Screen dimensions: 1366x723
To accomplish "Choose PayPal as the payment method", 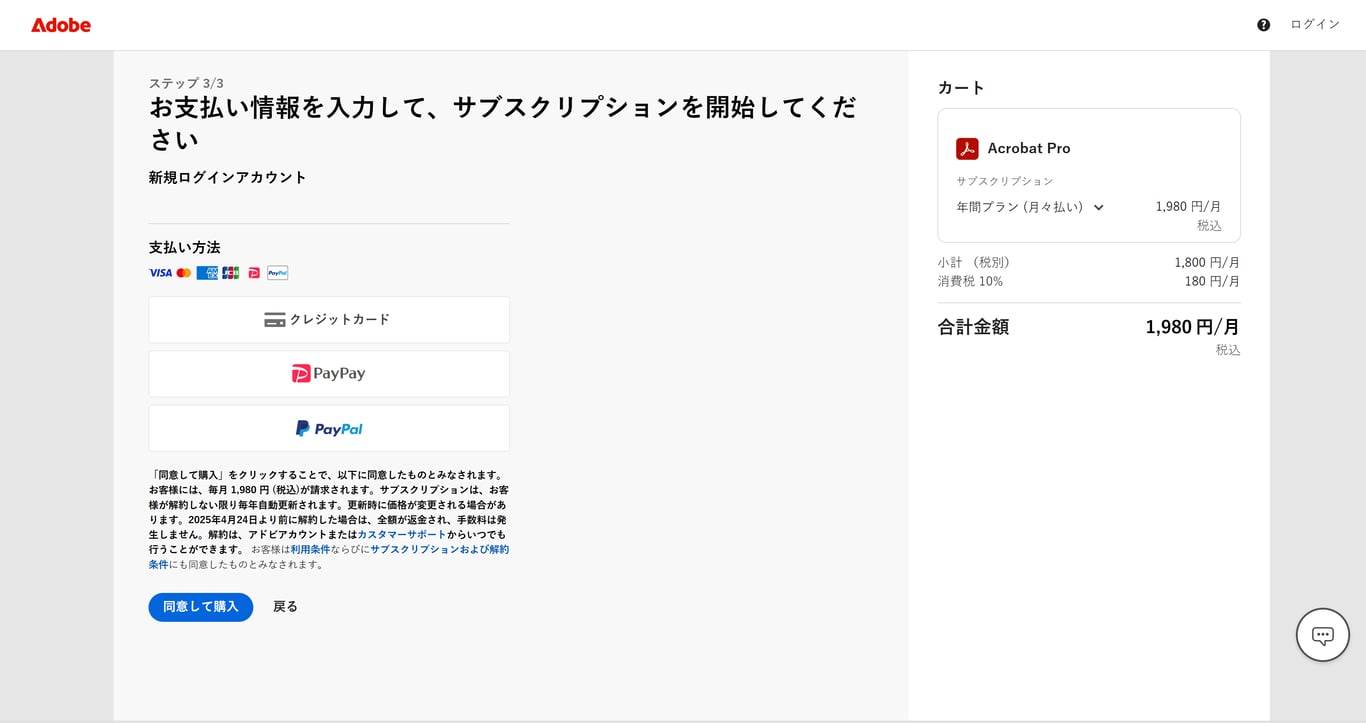I will 328,427.
